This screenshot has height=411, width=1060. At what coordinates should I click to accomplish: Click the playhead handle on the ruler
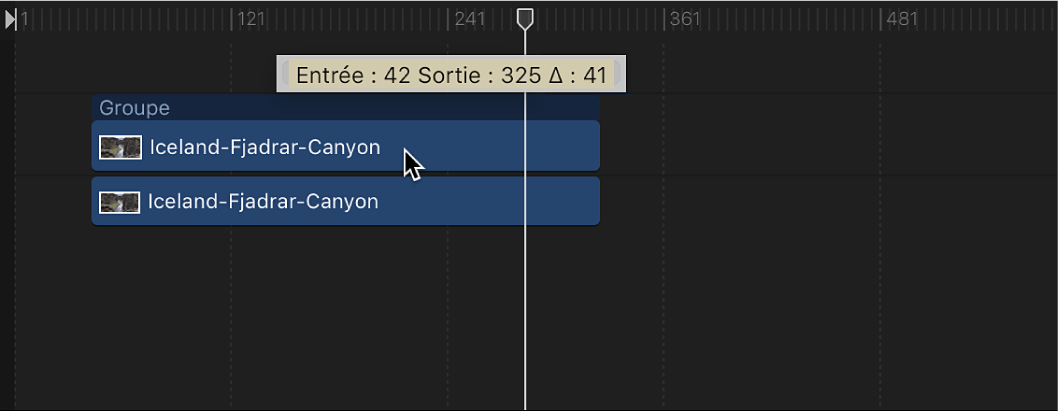pos(525,18)
